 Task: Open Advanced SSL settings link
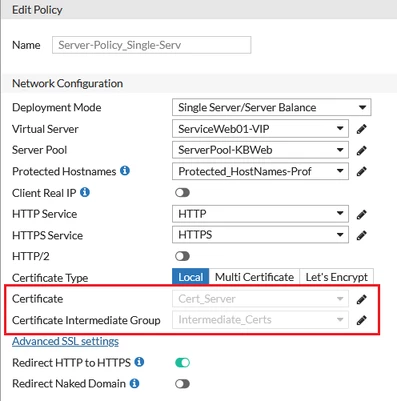point(65,341)
